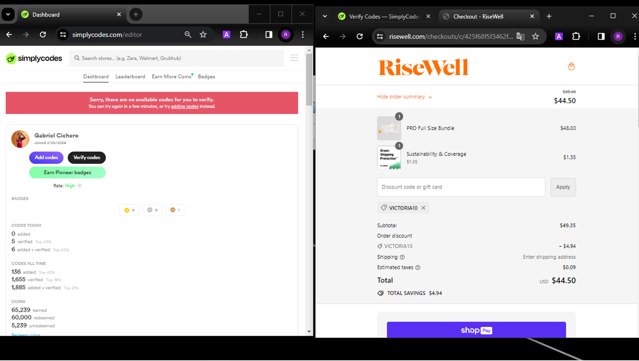Open Chrome three-dot menu in SimplyCodes window
This screenshot has height=361, width=639.
(303, 35)
